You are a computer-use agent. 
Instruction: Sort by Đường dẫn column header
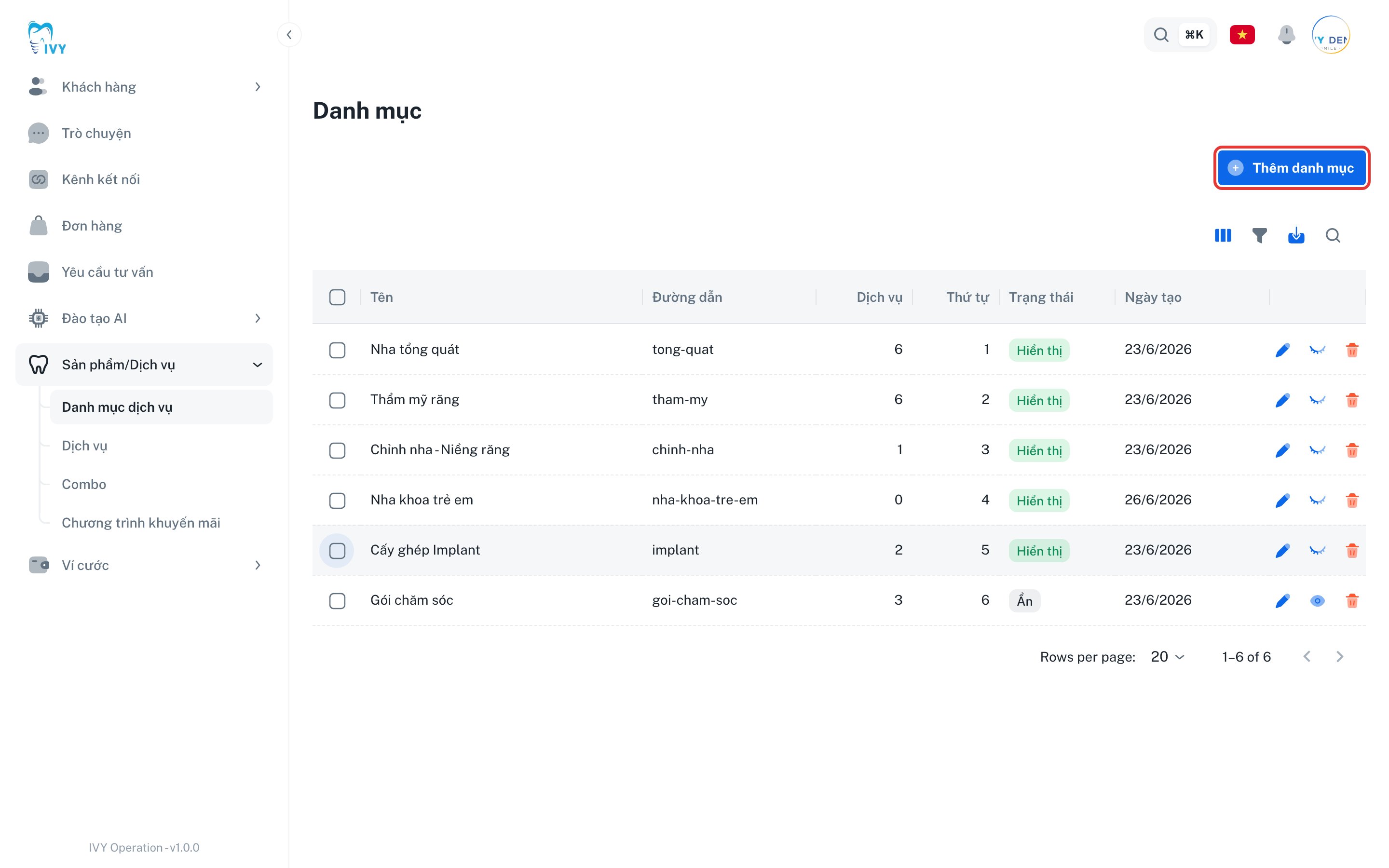(x=687, y=297)
